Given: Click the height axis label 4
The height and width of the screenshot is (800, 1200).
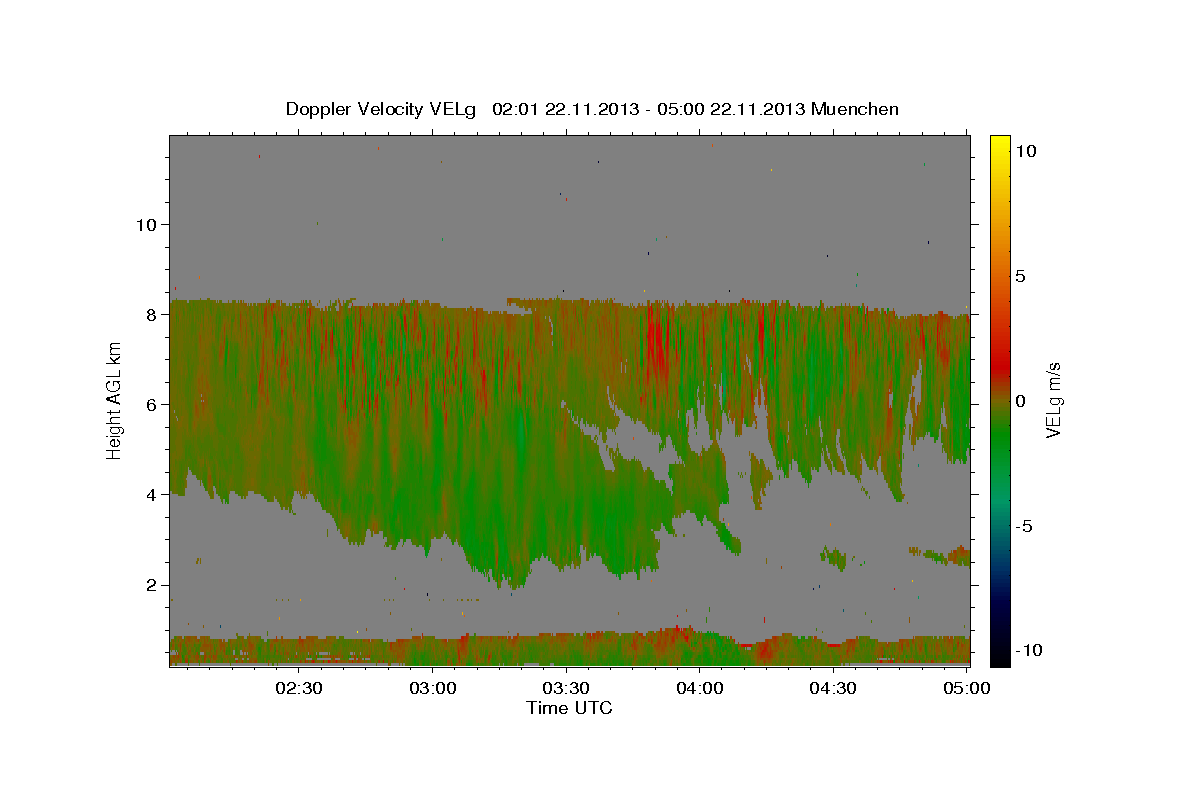Looking at the screenshot, I should 152,494.
